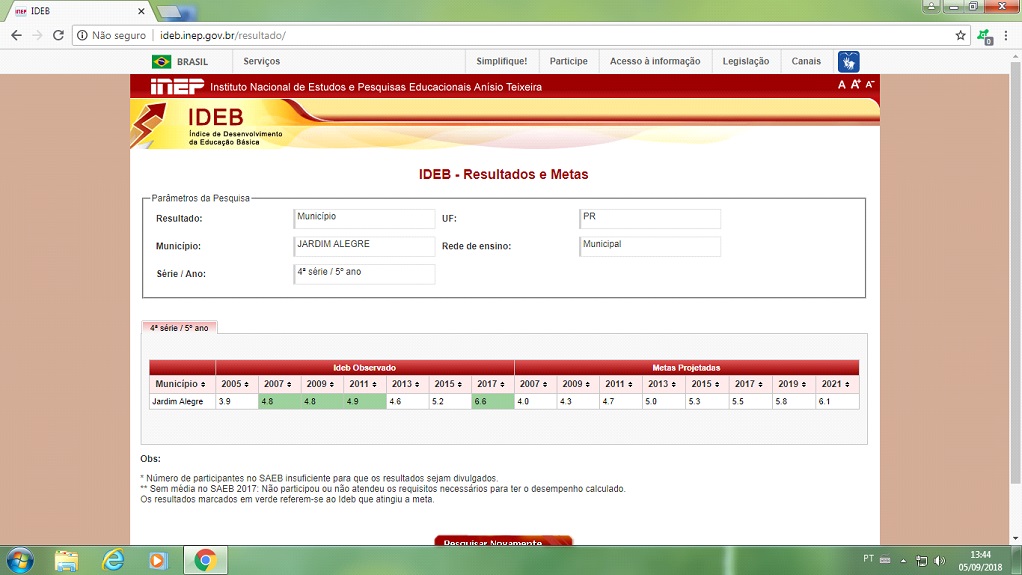Close the IDEB browser tab
The width and height of the screenshot is (1022, 575).
(141, 11)
